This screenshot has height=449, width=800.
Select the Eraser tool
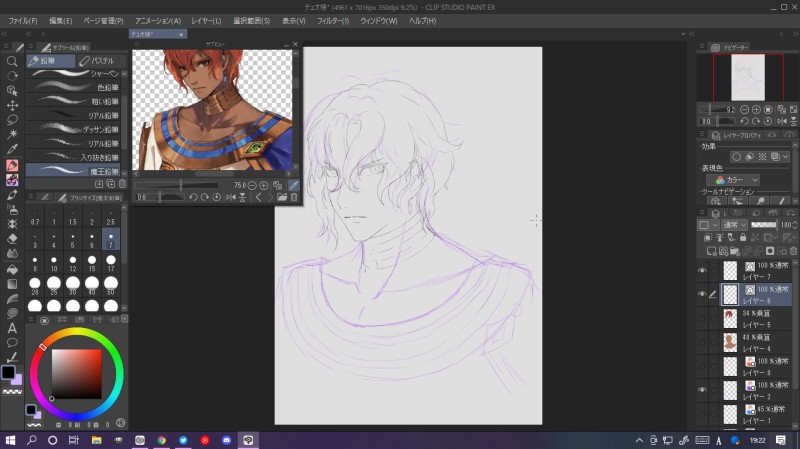12,238
